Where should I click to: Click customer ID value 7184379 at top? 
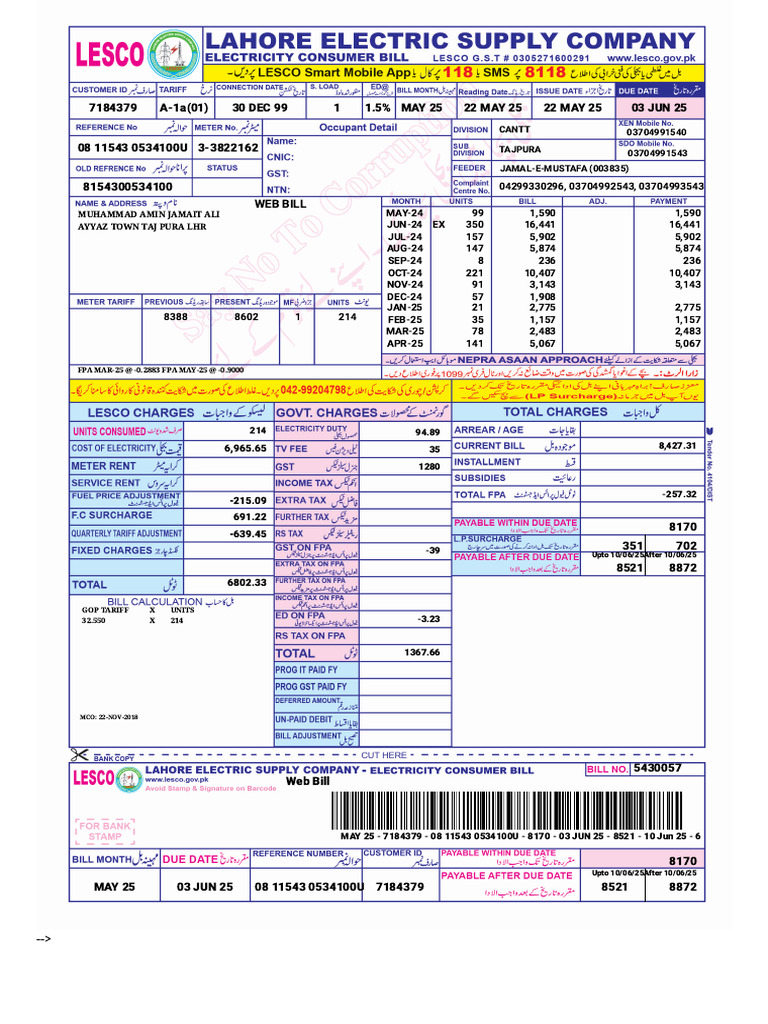[113, 108]
